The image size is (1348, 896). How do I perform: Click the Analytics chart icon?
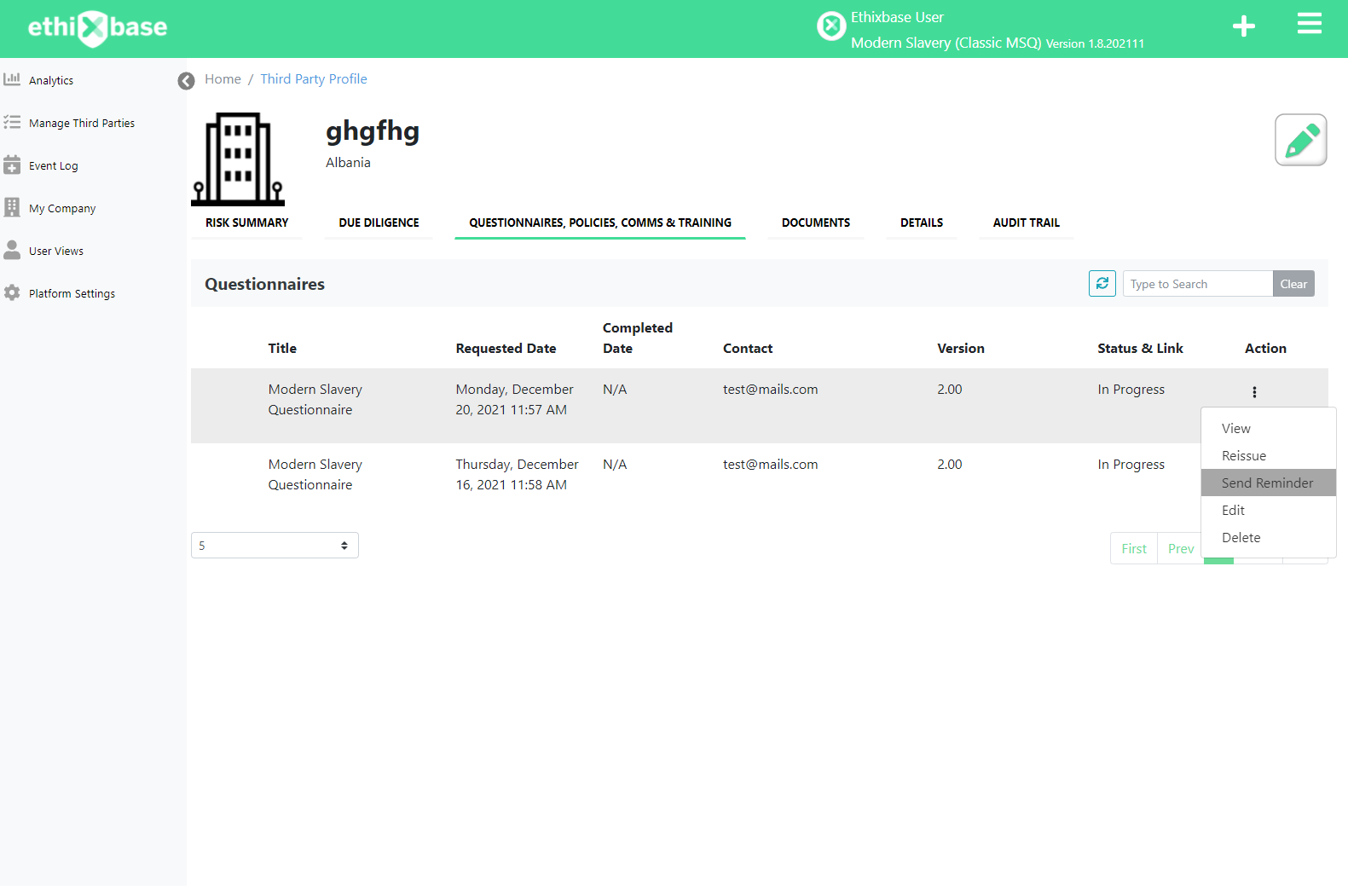point(12,79)
